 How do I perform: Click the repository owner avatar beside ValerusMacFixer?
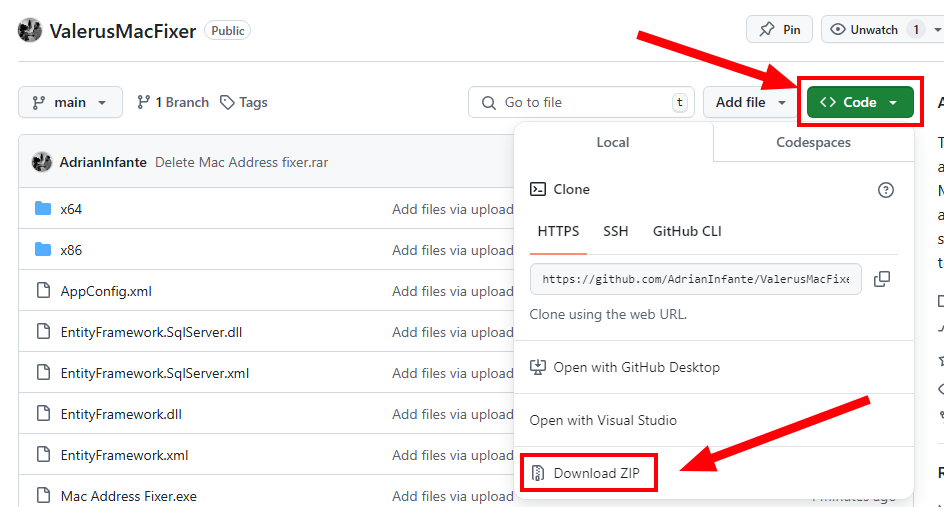tap(30, 30)
